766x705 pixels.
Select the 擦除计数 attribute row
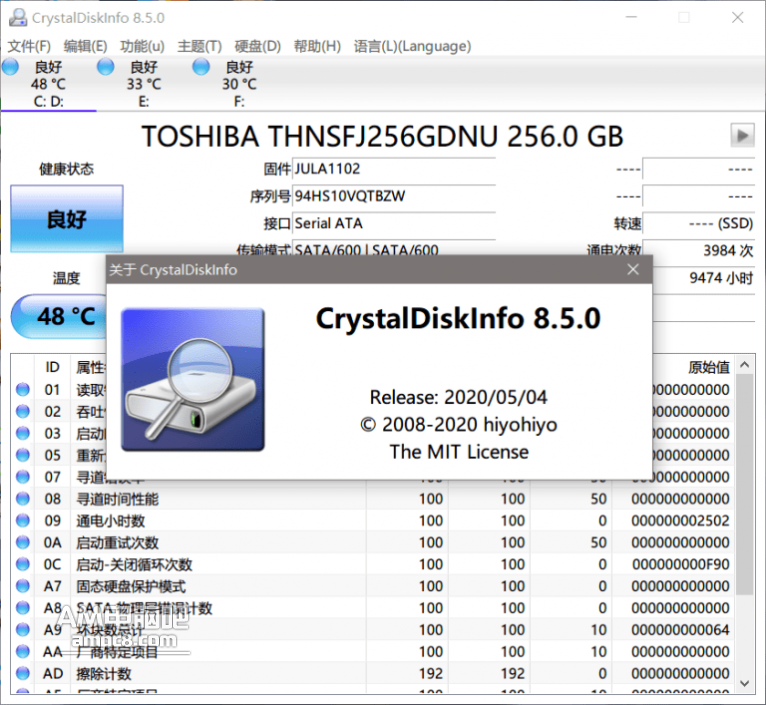tap(373, 674)
